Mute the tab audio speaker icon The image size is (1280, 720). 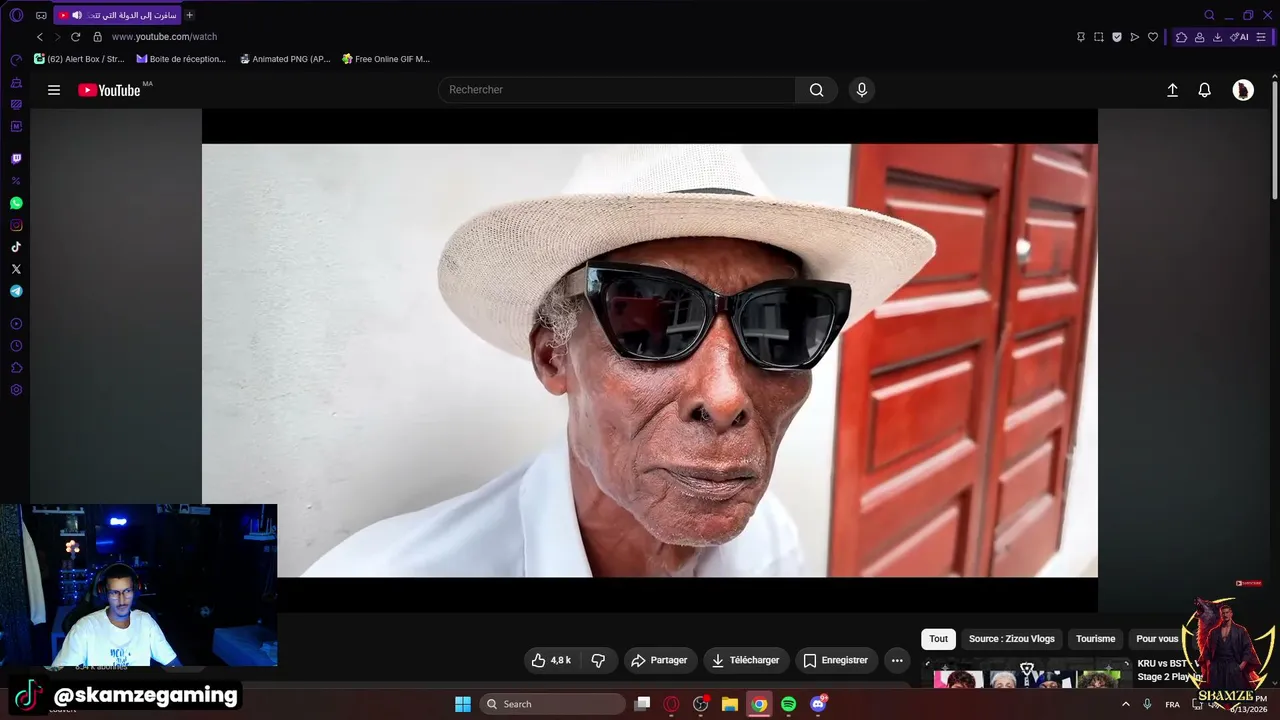[x=77, y=15]
